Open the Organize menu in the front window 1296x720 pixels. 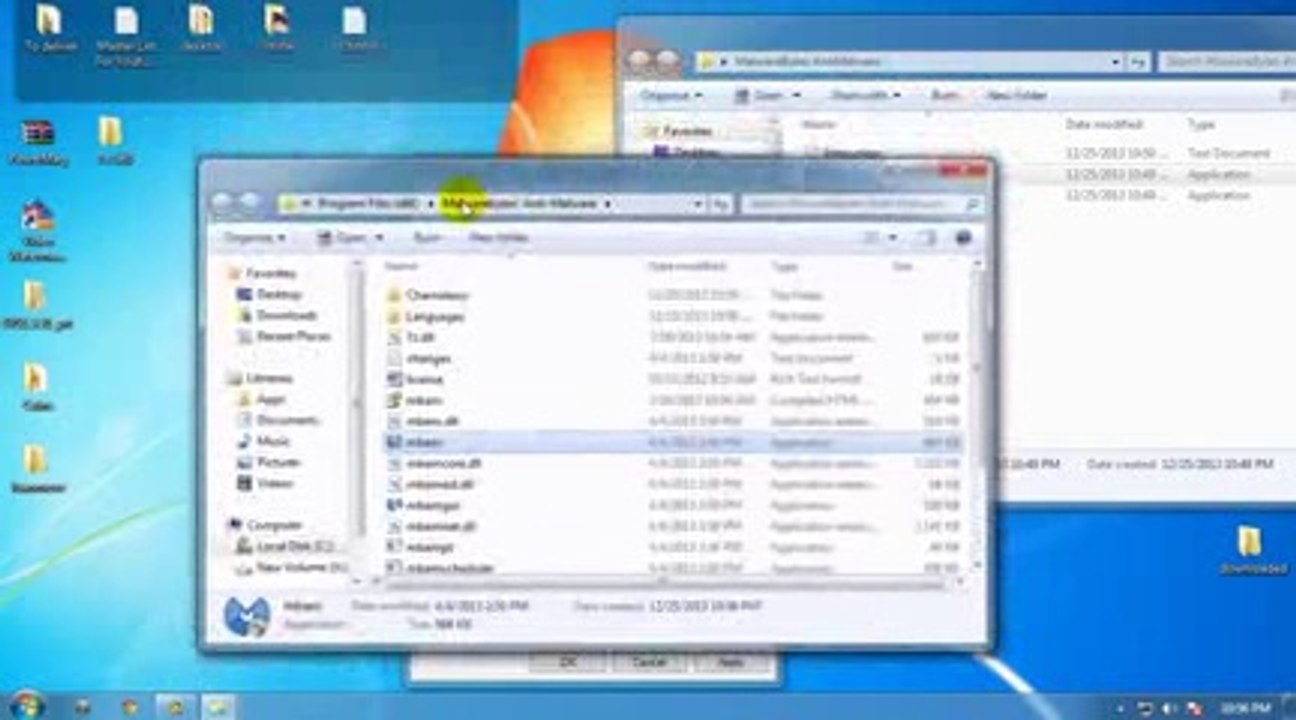click(x=254, y=238)
